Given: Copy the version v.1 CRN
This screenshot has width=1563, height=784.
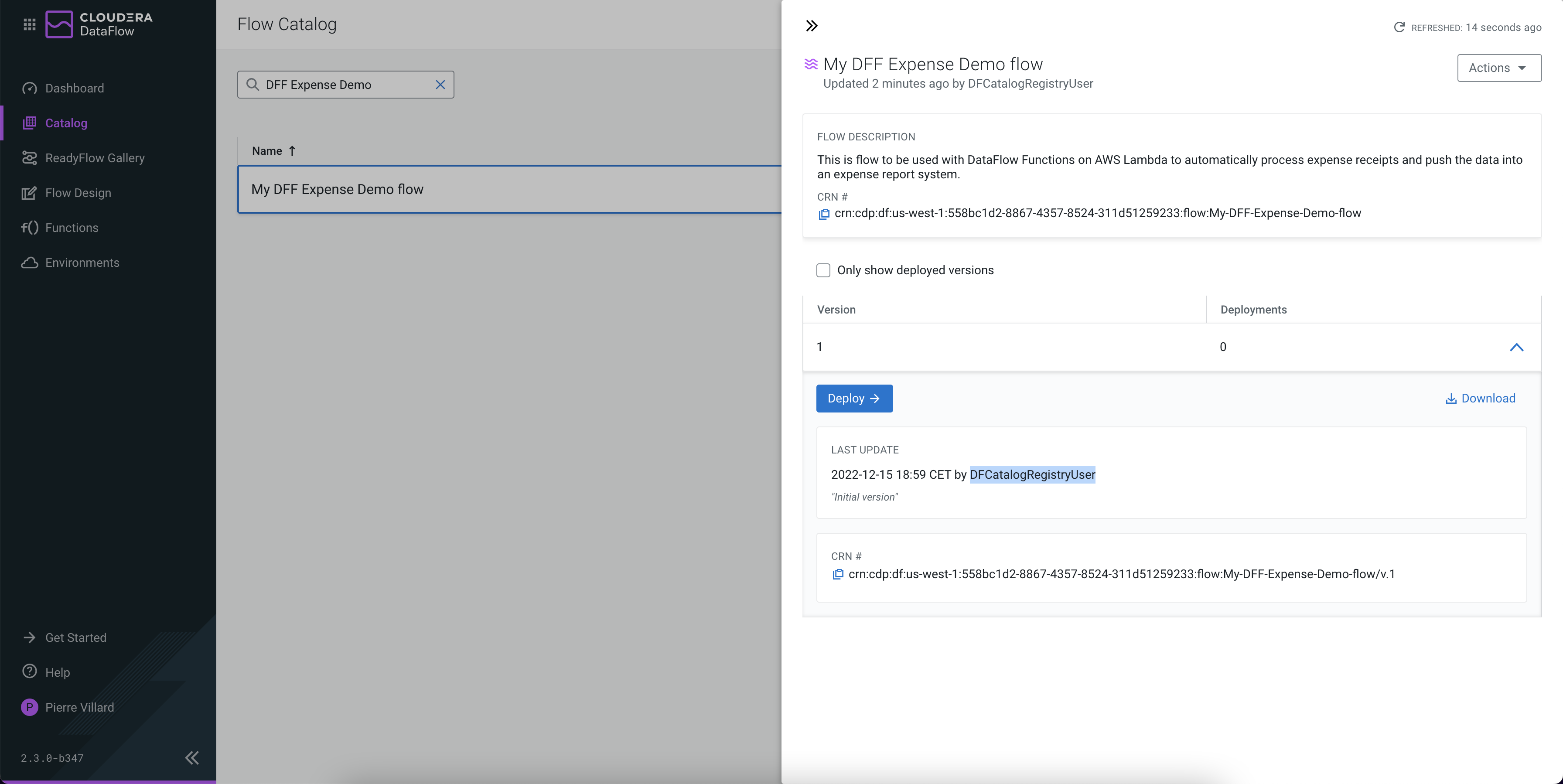Looking at the screenshot, I should point(837,575).
